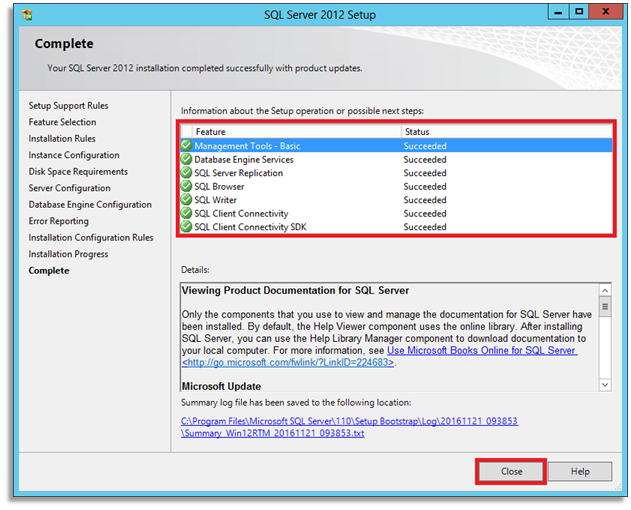Sort the list by the Feature column header
This screenshot has width=631, height=510.
[x=290, y=132]
